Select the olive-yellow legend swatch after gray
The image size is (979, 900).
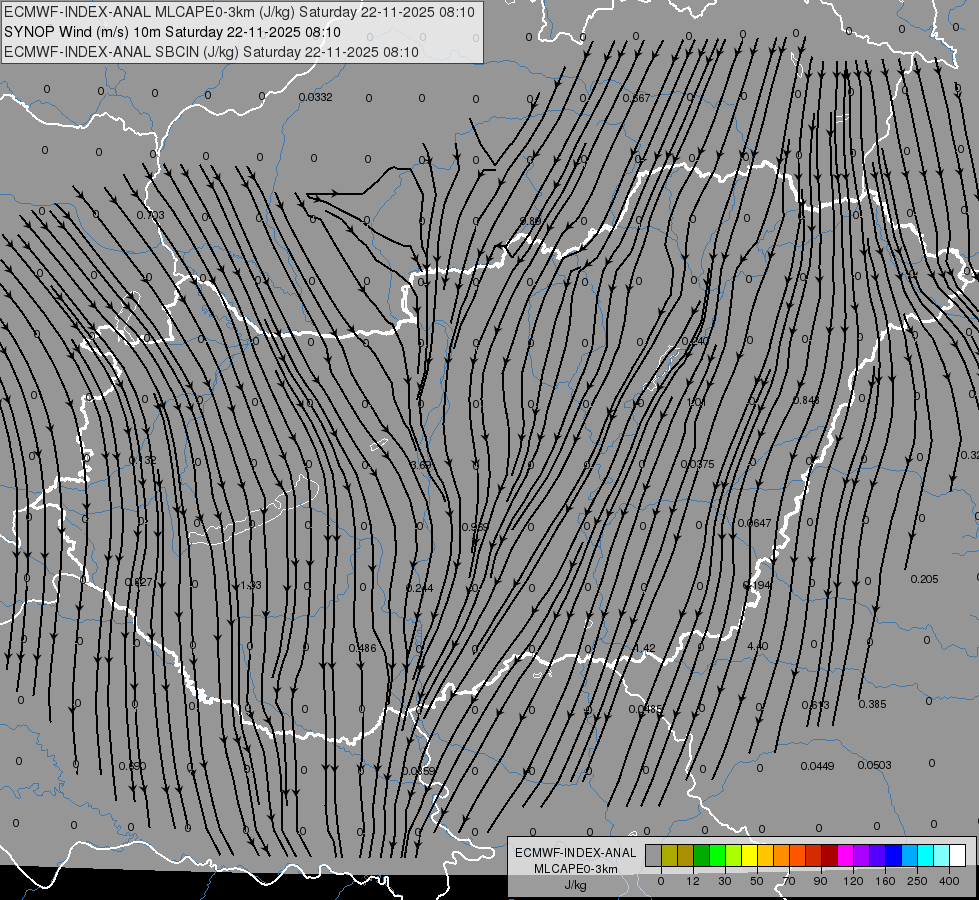669,855
